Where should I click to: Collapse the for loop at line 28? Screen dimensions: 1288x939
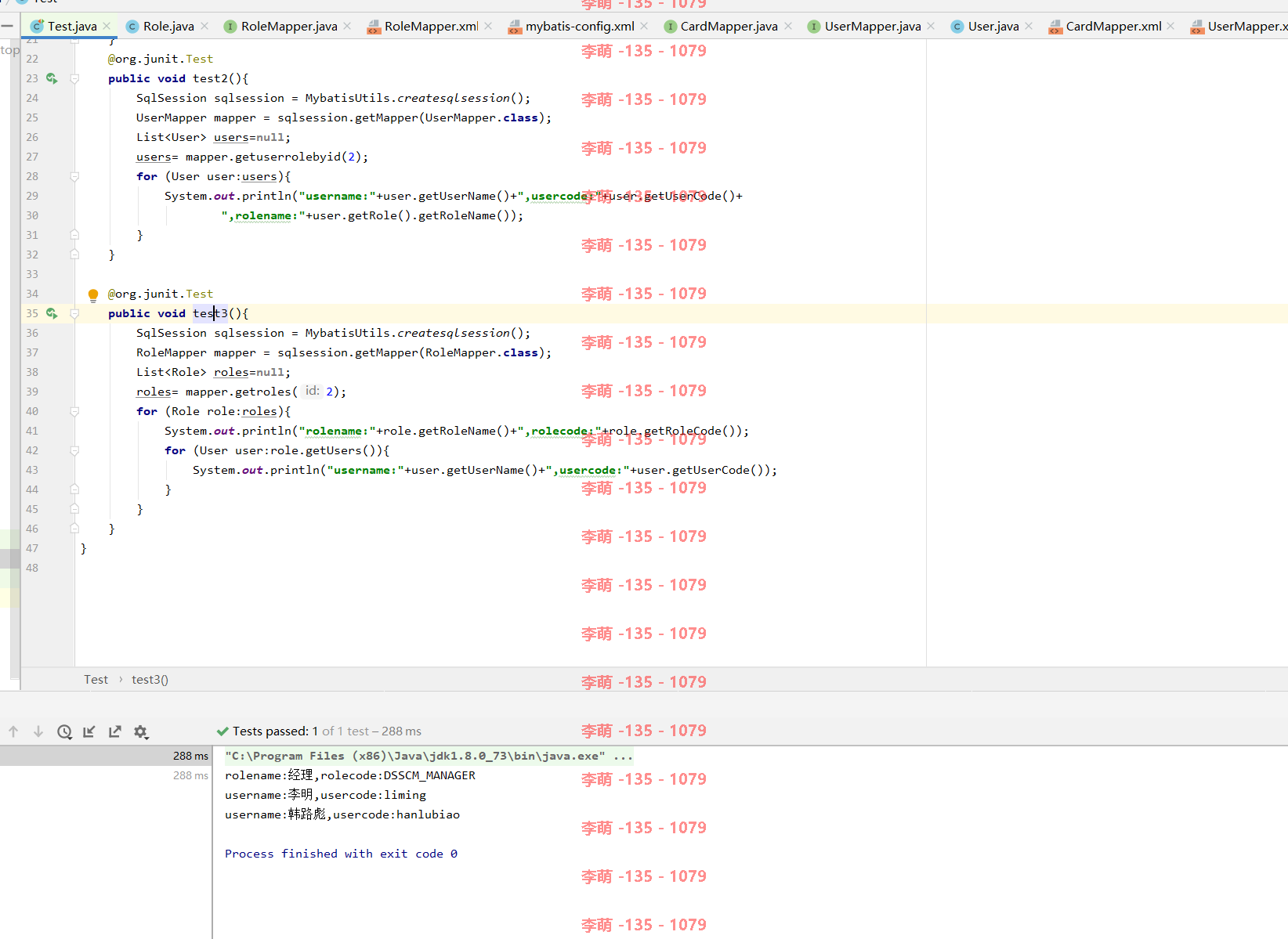74,176
